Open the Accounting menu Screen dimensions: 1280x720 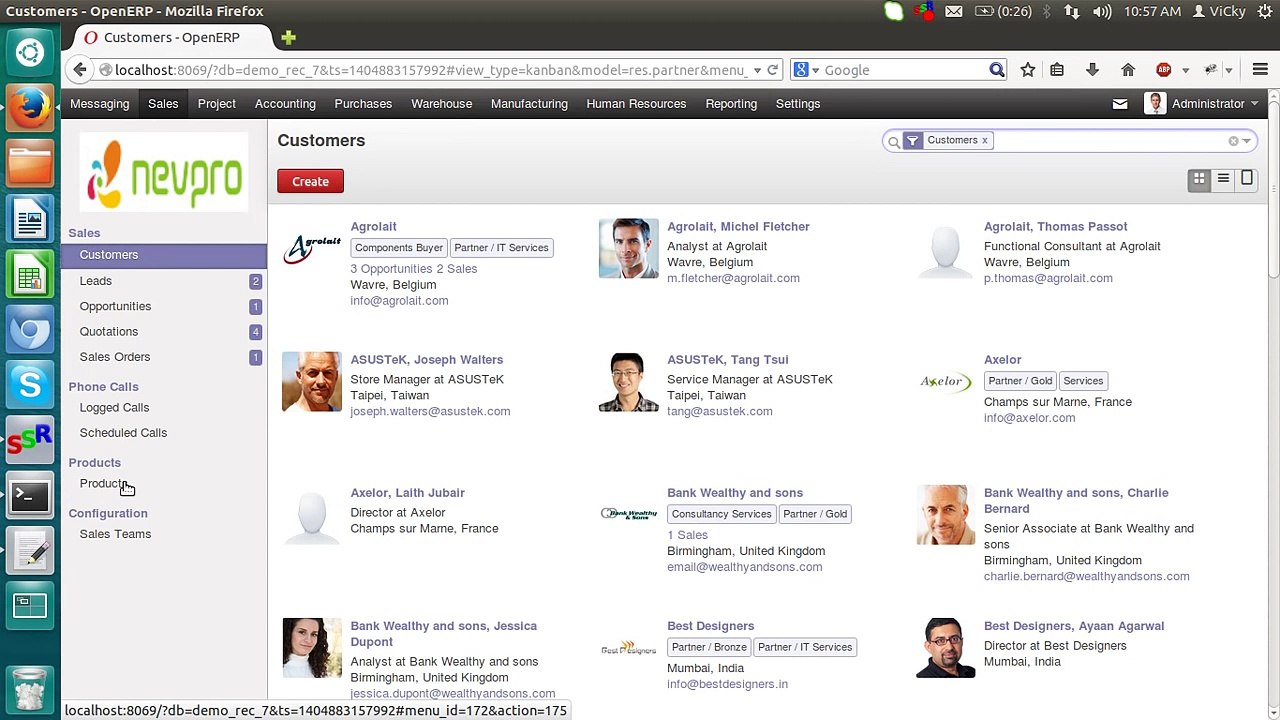pyautogui.click(x=285, y=104)
